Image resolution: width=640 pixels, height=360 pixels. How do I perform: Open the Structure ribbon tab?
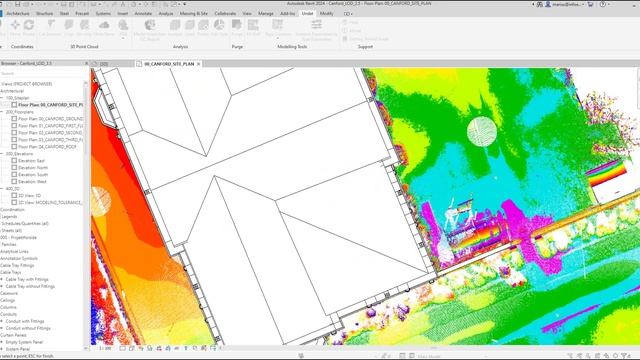pyautogui.click(x=44, y=13)
